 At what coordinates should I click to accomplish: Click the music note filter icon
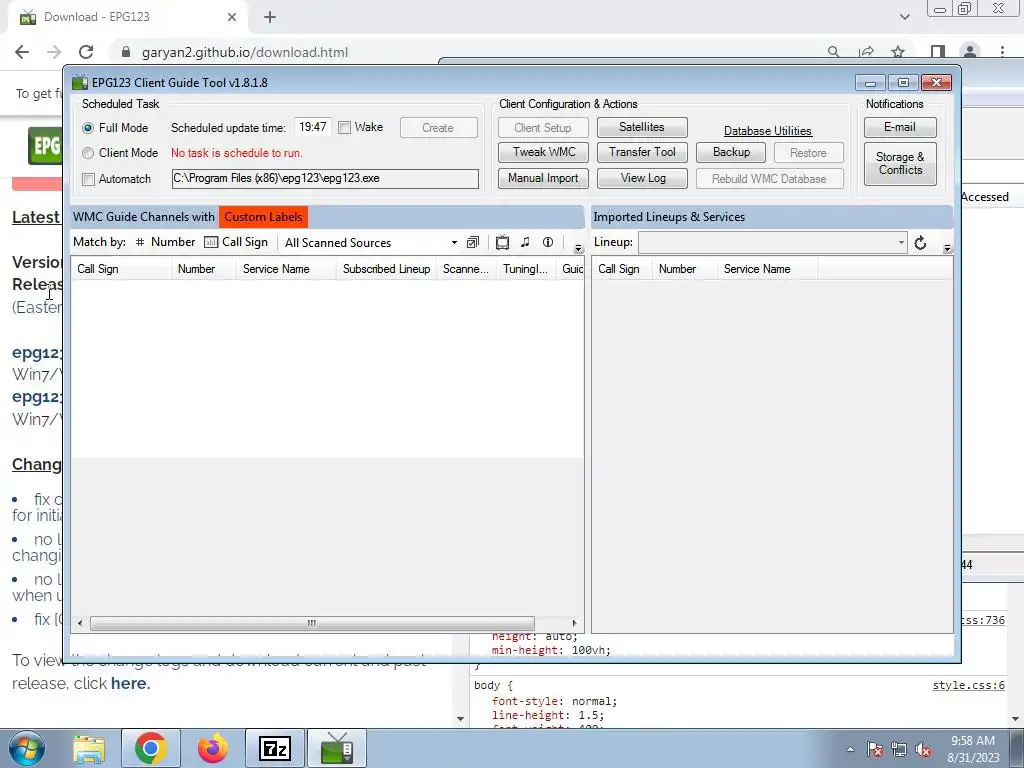click(x=525, y=242)
